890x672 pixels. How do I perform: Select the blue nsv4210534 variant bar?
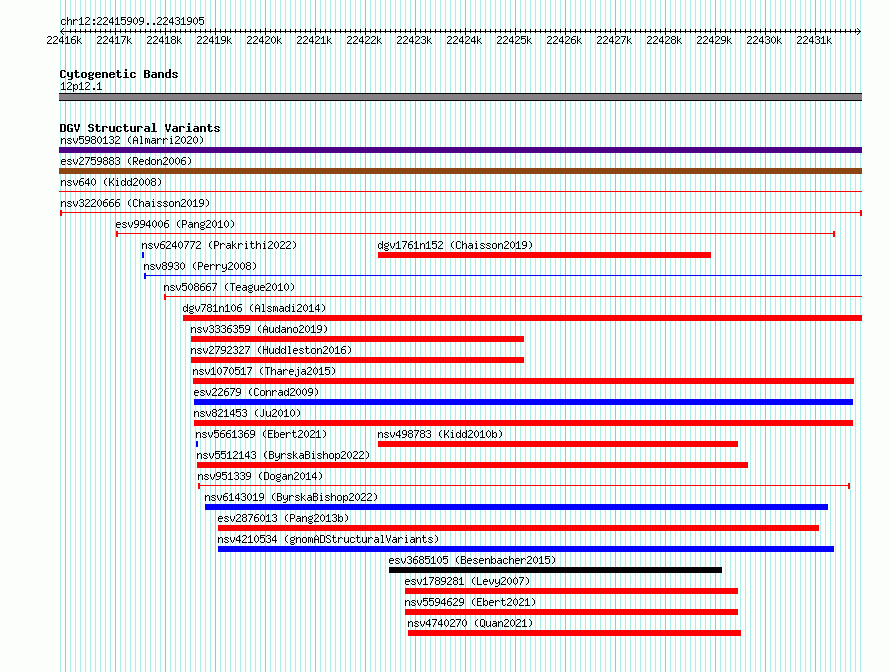(x=526, y=549)
